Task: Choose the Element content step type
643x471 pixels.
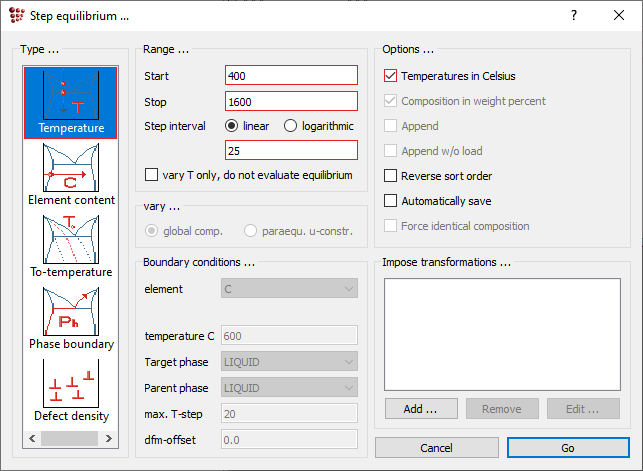Action: (x=71, y=171)
